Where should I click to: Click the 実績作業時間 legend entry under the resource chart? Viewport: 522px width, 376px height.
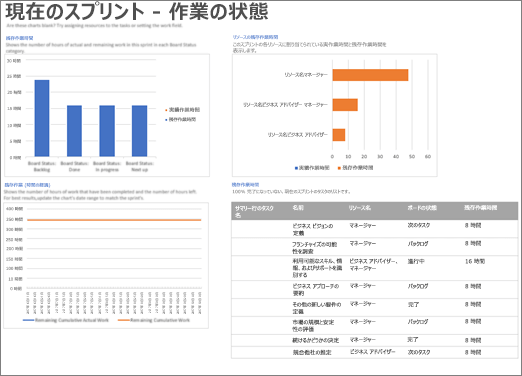coord(312,168)
